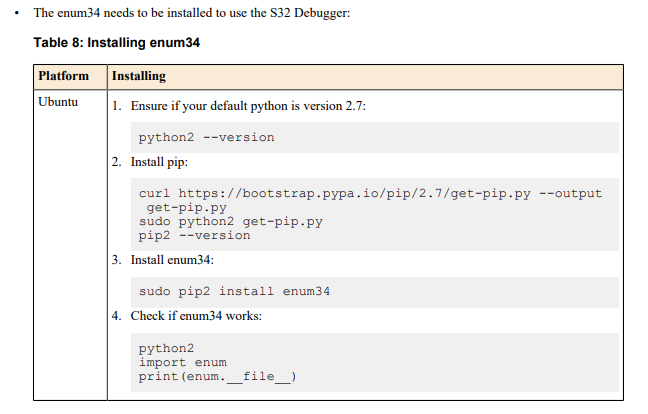Click the python2 --version code line
Screen dimensions: 648x414
(x=206, y=137)
